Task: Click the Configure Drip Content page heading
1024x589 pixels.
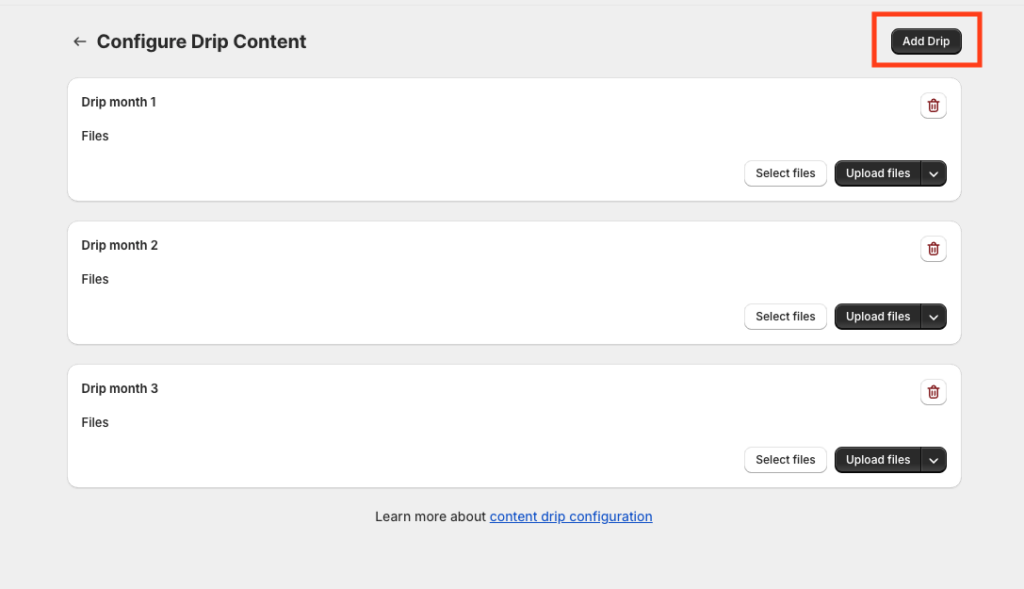Action: coord(201,42)
